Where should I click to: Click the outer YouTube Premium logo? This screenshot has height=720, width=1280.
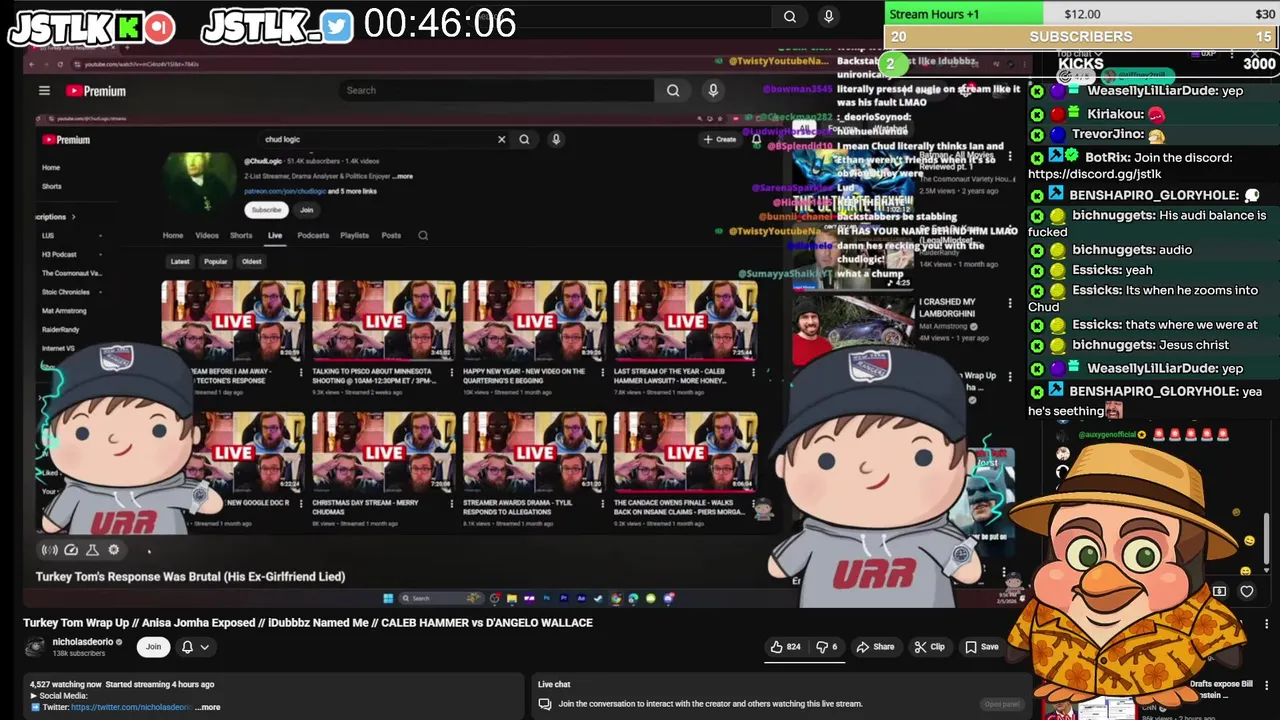click(96, 91)
